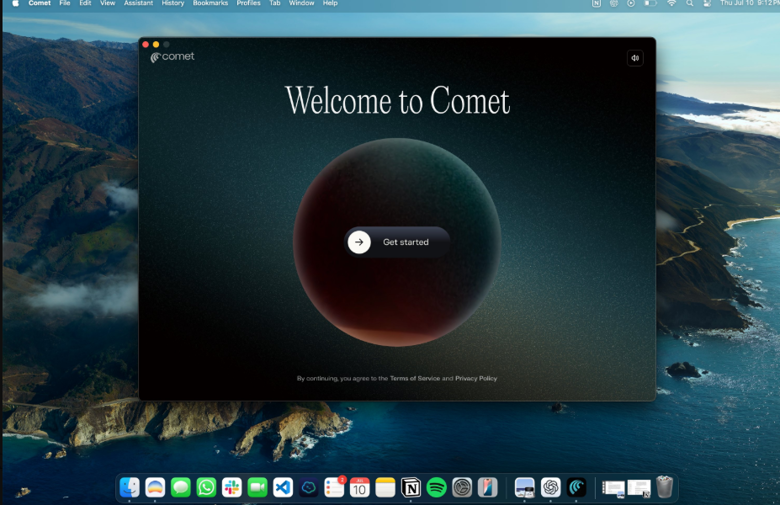Viewport: 780px width, 505px height.
Task: Open Notes from the dock
Action: pos(385,488)
